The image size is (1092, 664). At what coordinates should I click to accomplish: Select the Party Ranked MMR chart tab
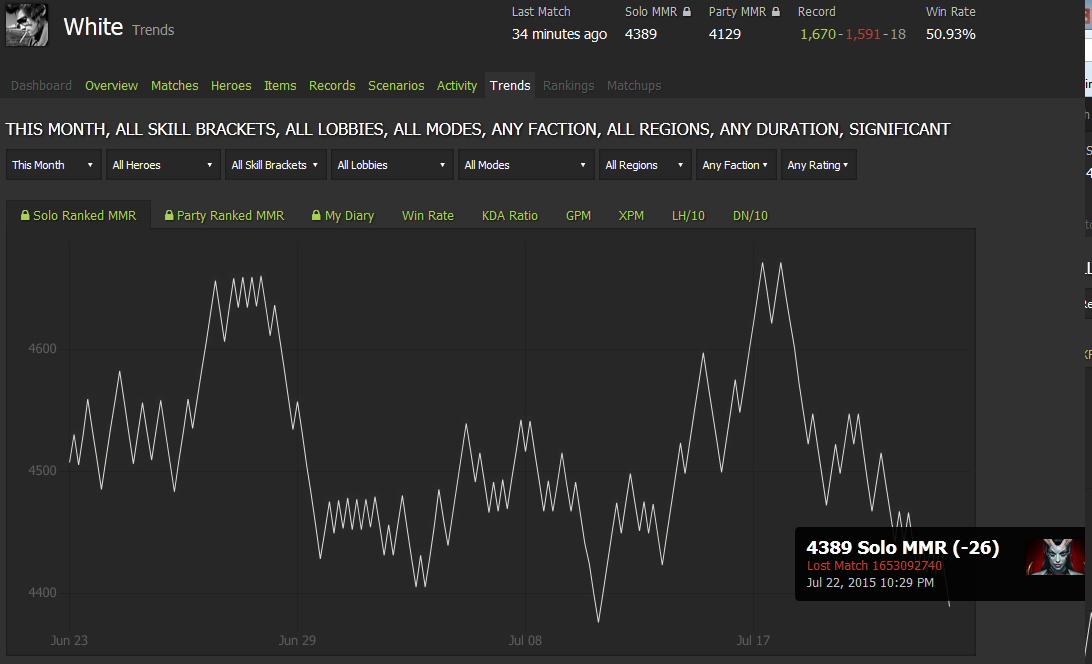pos(224,215)
